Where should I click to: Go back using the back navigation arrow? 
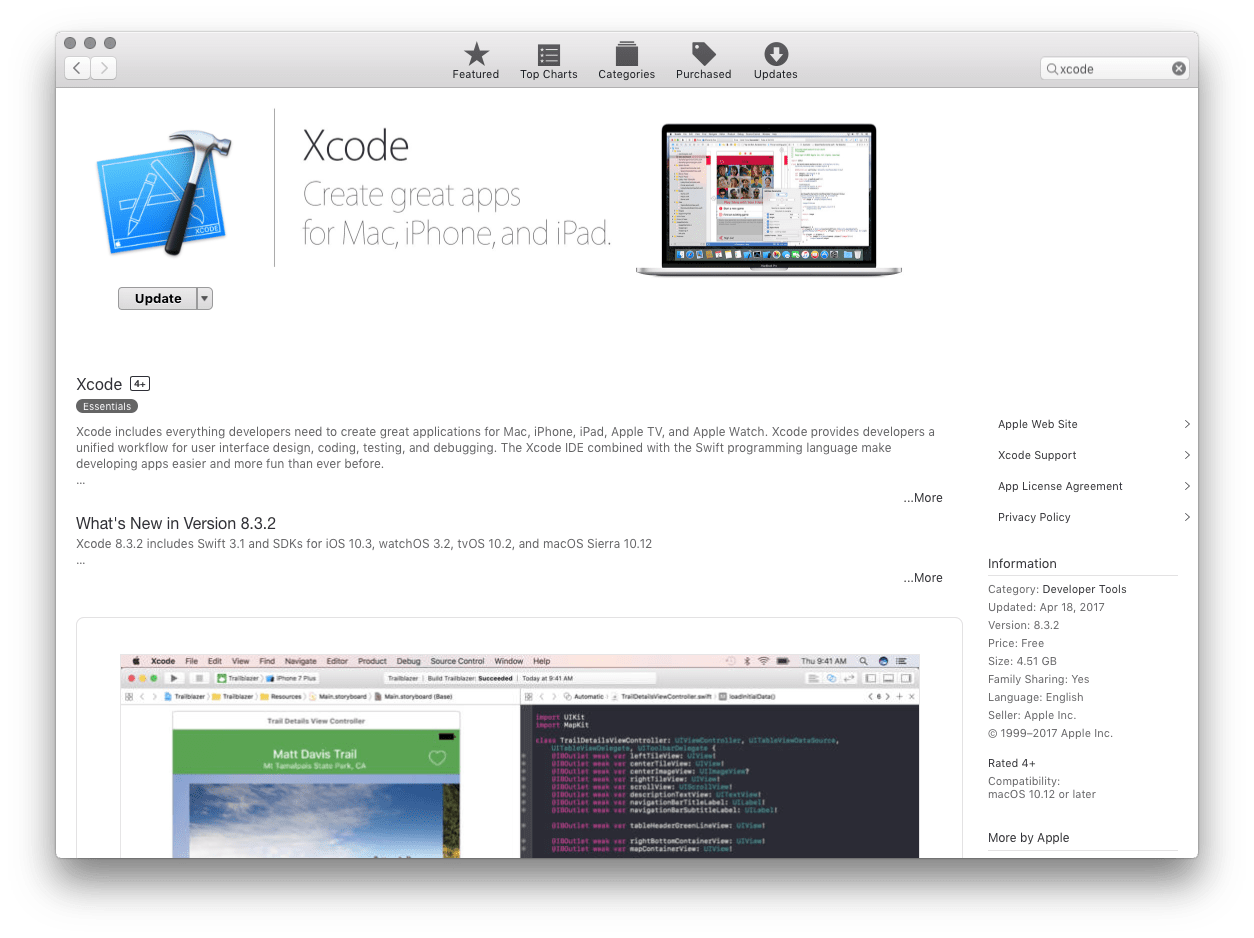(77, 67)
